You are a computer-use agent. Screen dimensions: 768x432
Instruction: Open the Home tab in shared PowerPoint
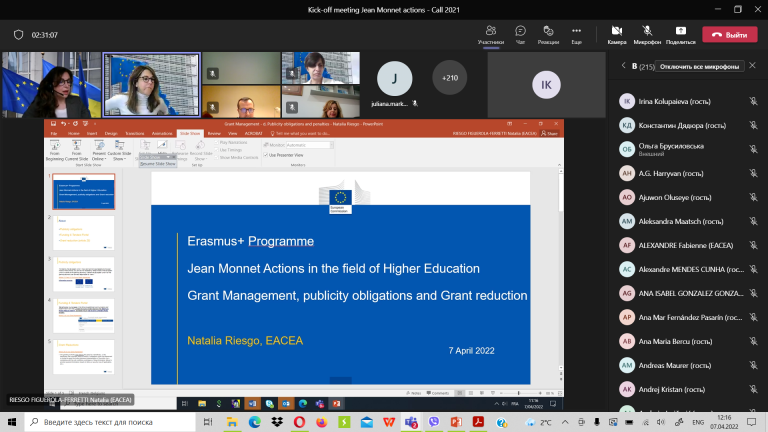tap(73, 133)
